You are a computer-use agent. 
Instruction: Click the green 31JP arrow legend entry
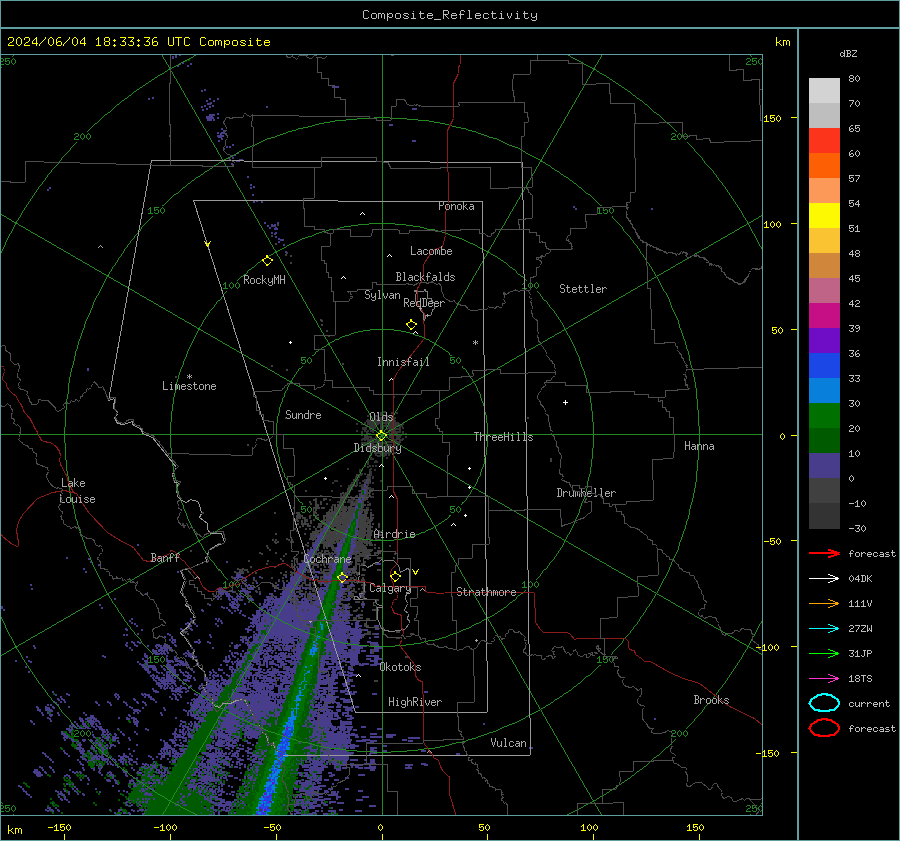(824, 653)
